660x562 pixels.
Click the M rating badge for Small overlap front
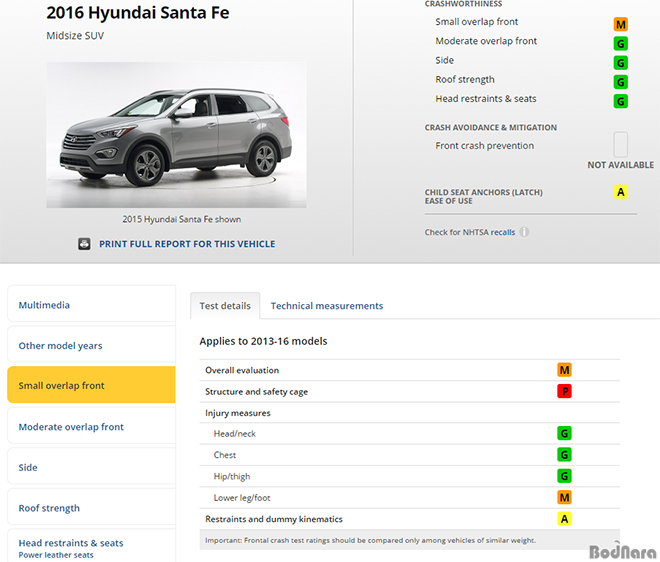[620, 24]
